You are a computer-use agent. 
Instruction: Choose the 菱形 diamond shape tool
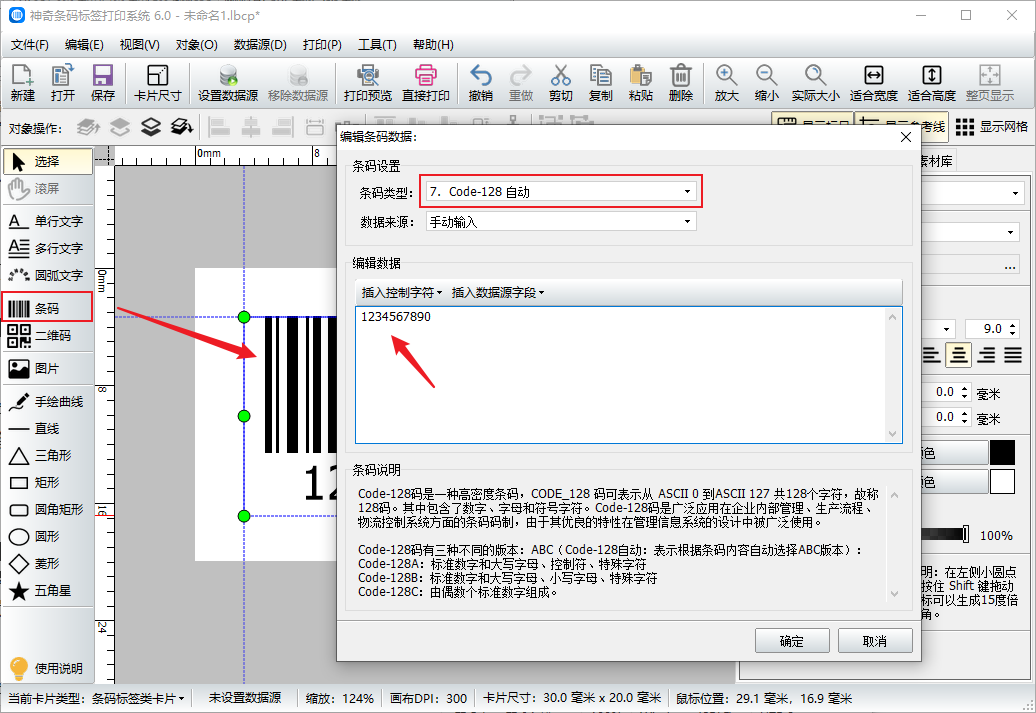point(47,564)
